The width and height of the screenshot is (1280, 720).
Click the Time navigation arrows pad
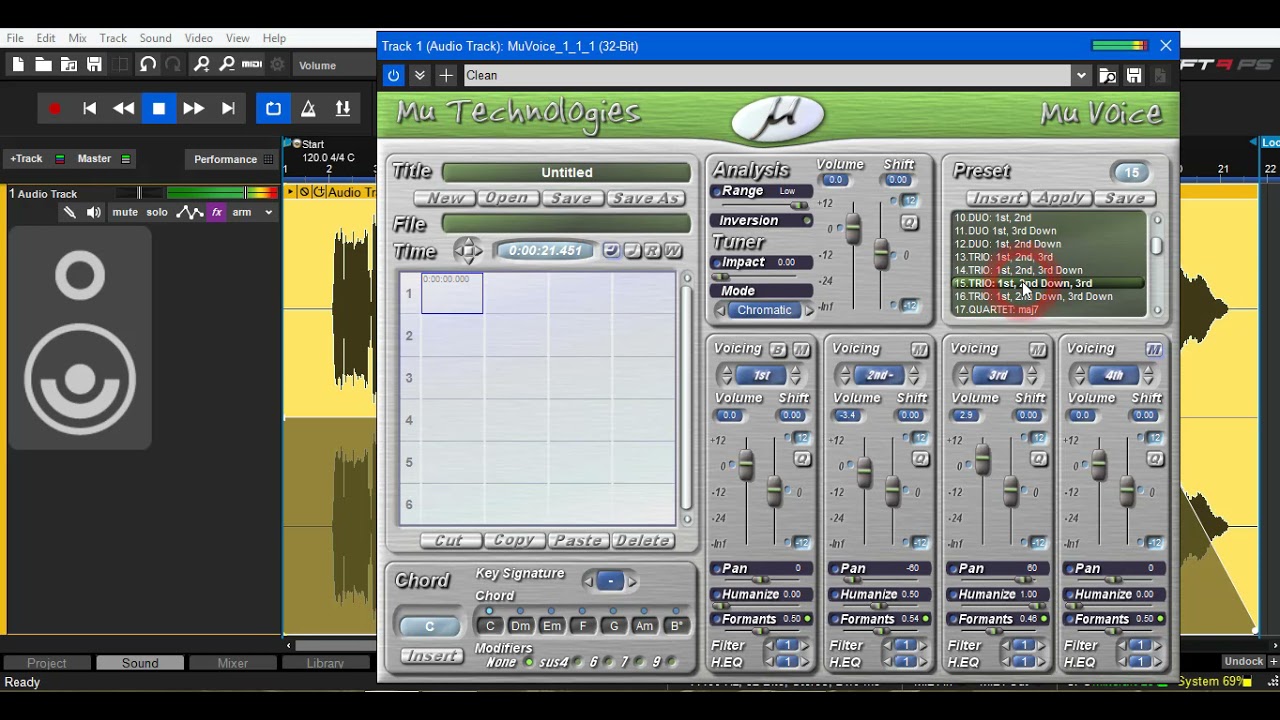(468, 250)
